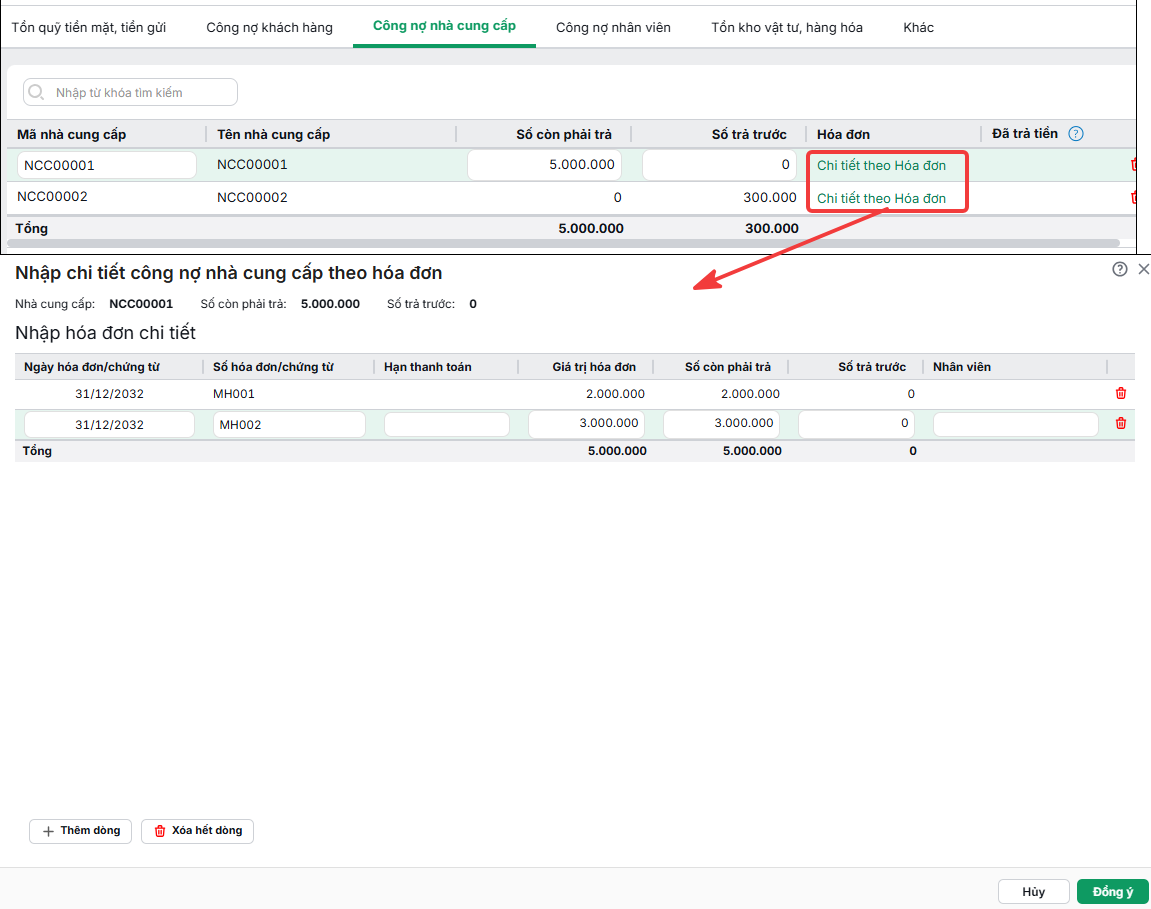The image size is (1151, 909).
Task: Open Chi tiết theo Hóa đơn for NCC00001
Action: tap(881, 166)
